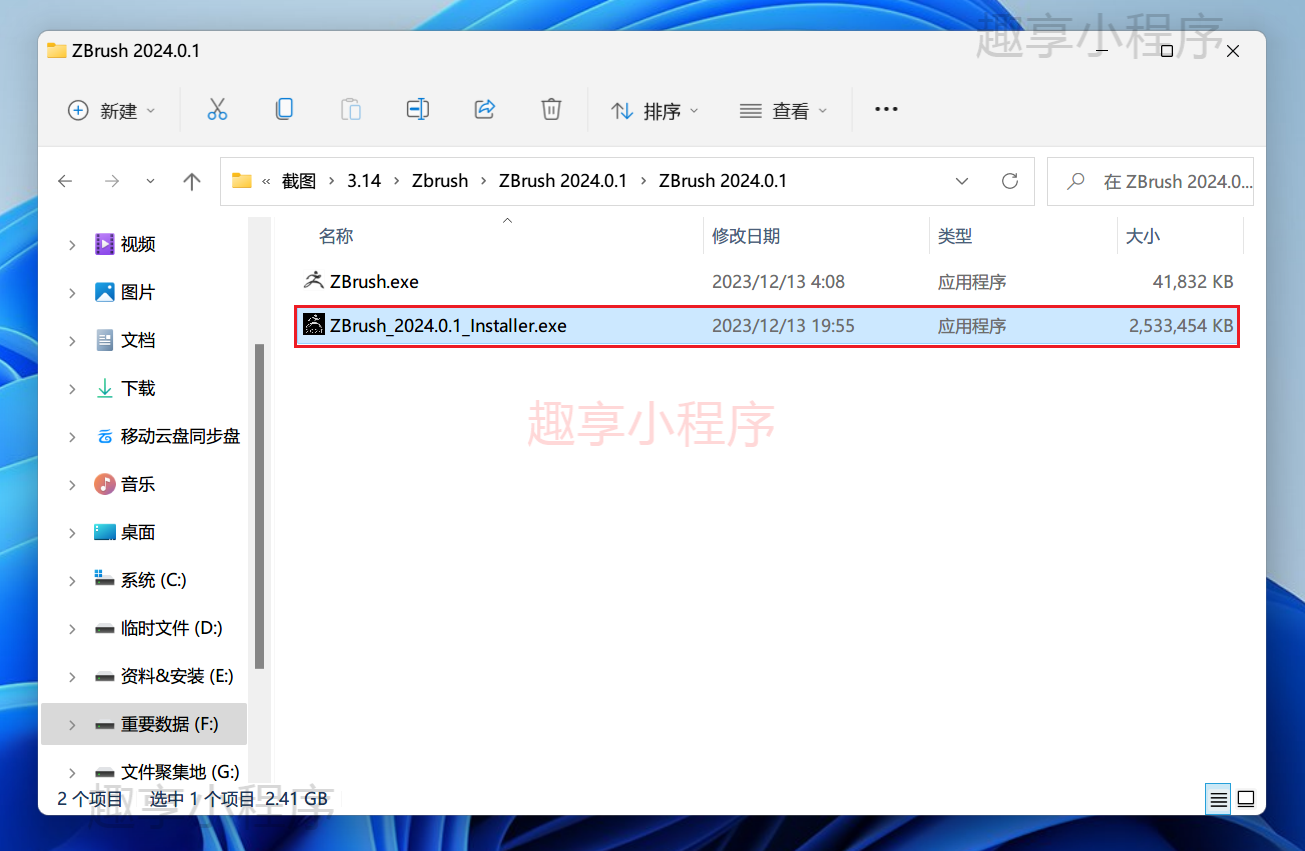Open address bar history dropdown
This screenshot has height=851, width=1305.
click(x=962, y=181)
